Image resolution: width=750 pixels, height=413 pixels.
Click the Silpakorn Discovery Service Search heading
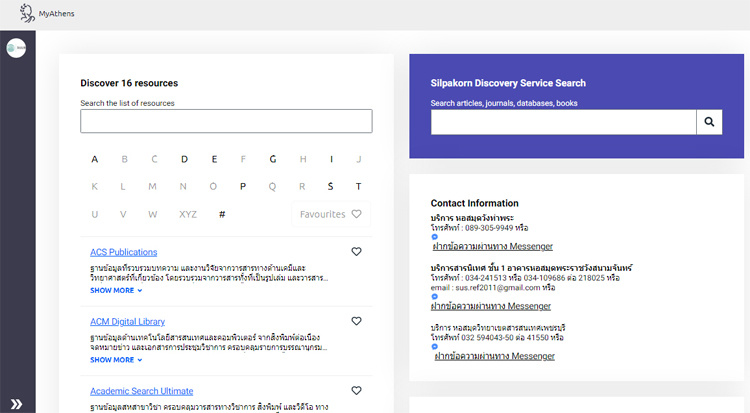tap(508, 83)
